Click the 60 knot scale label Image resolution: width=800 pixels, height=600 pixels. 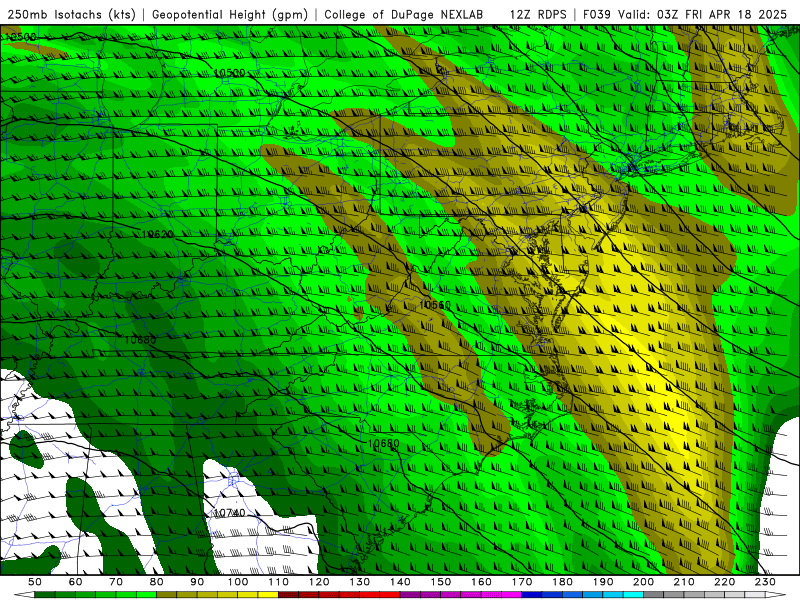[76, 582]
